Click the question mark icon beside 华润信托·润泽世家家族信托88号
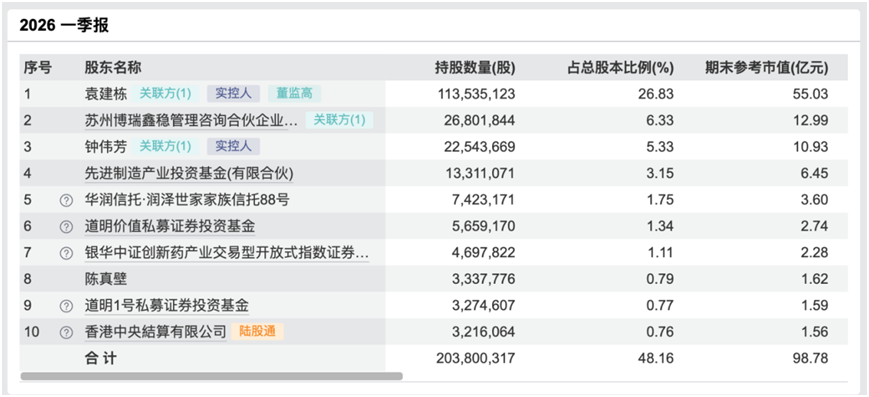Screen dimensions: 869x397 tap(66, 201)
